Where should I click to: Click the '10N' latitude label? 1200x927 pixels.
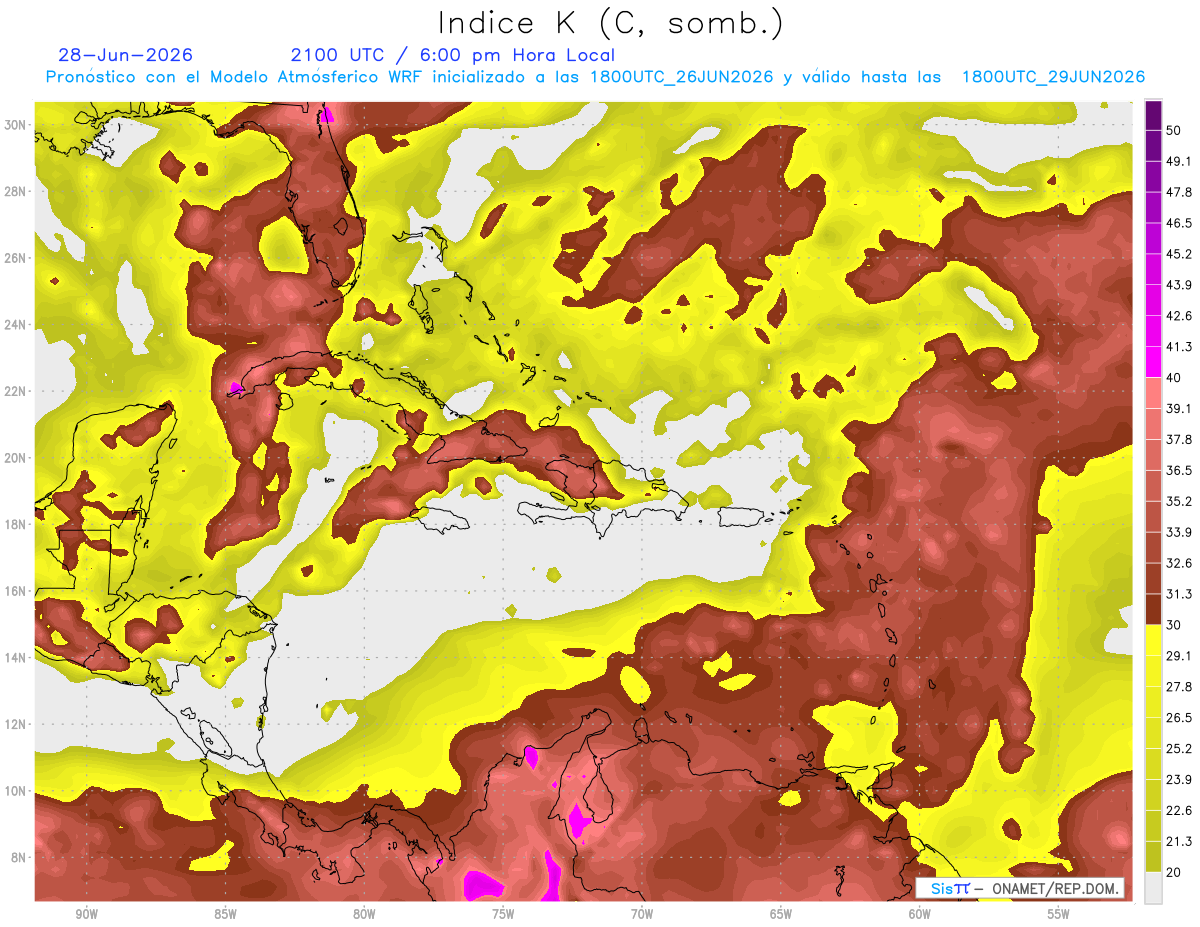tap(15, 791)
